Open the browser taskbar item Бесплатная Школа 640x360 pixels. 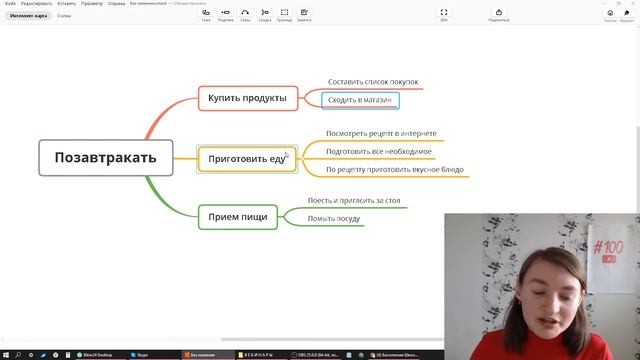(x=394, y=355)
